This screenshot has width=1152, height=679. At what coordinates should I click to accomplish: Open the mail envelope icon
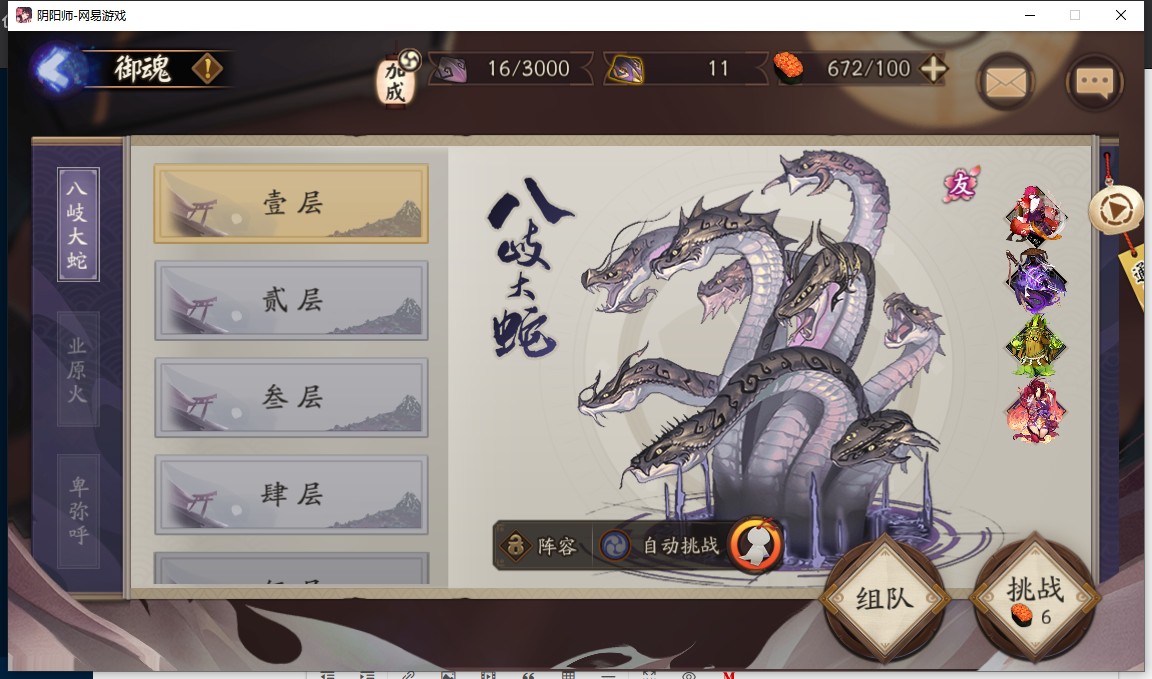point(1005,82)
